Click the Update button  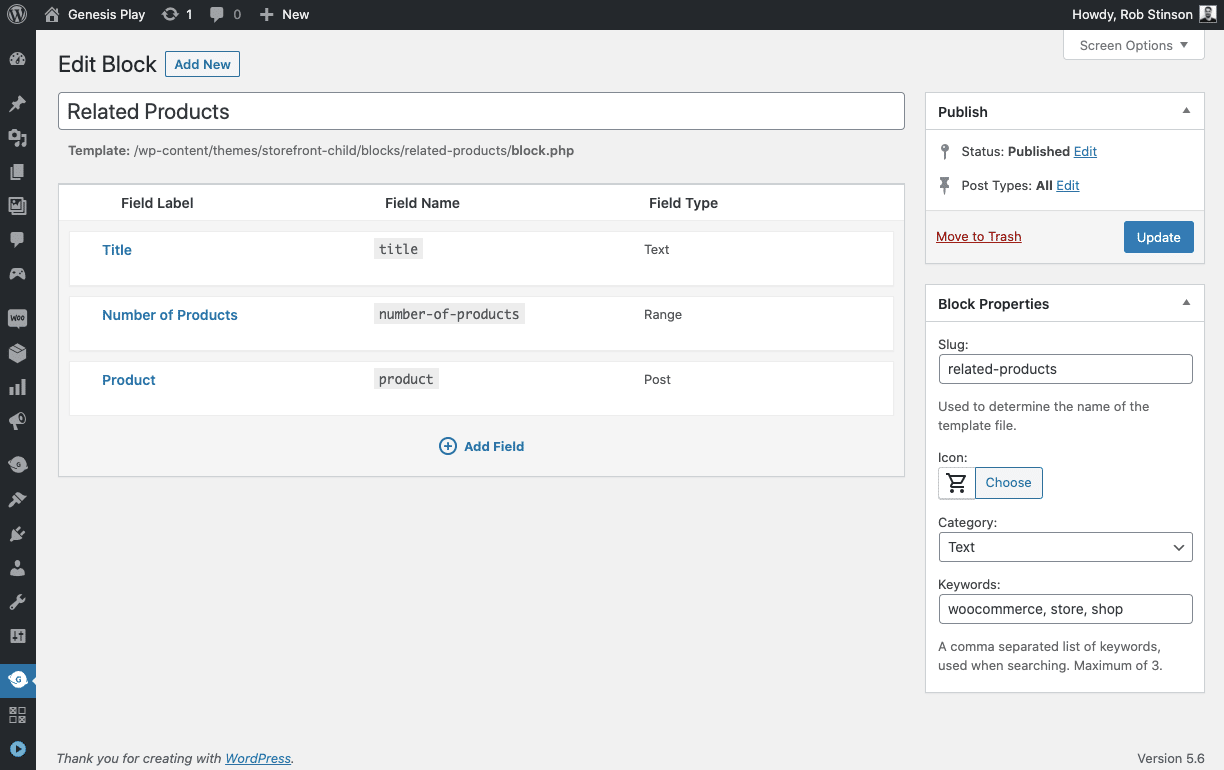(x=1158, y=237)
